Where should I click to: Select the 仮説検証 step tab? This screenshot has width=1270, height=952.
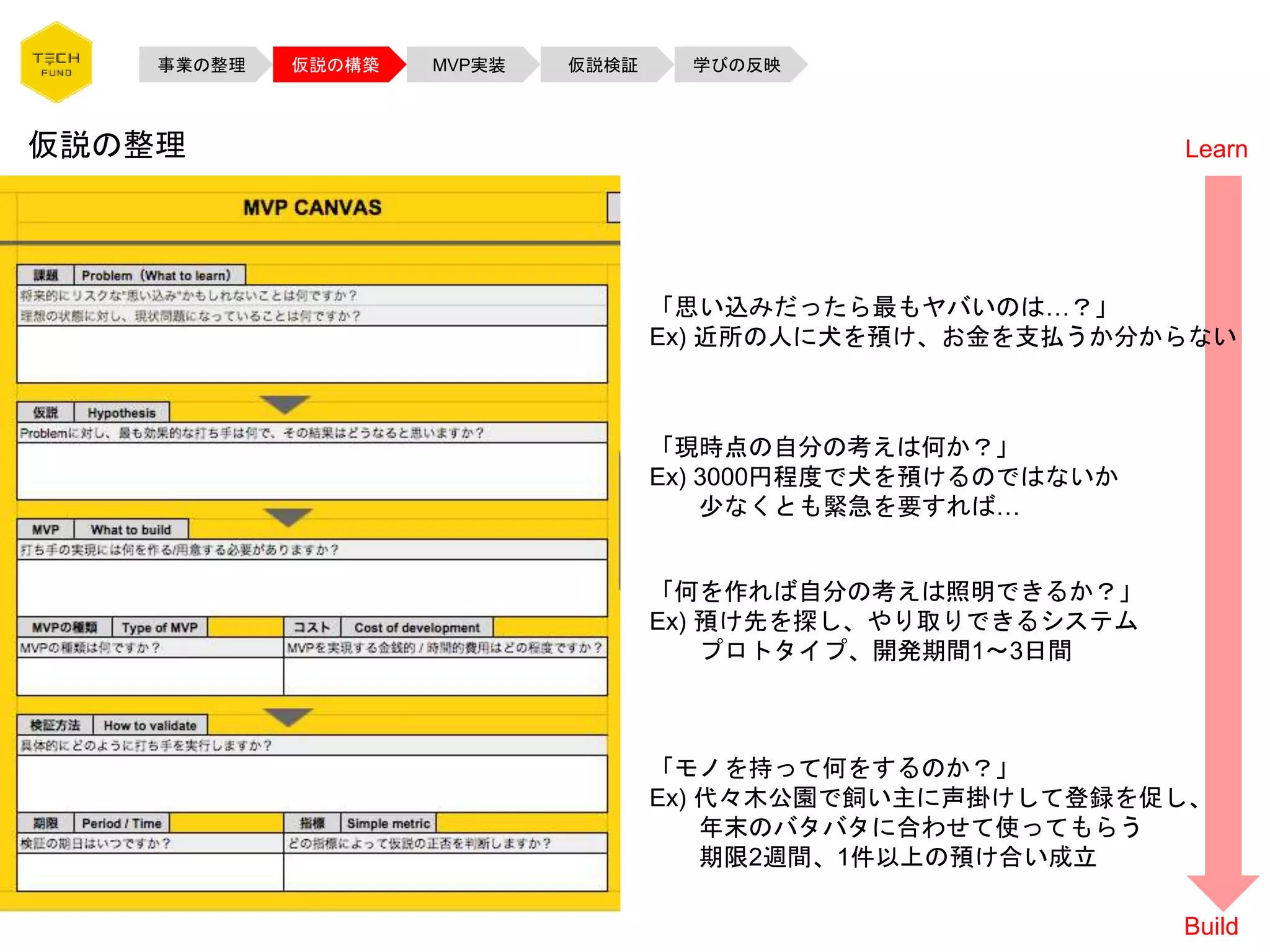pyautogui.click(x=603, y=64)
